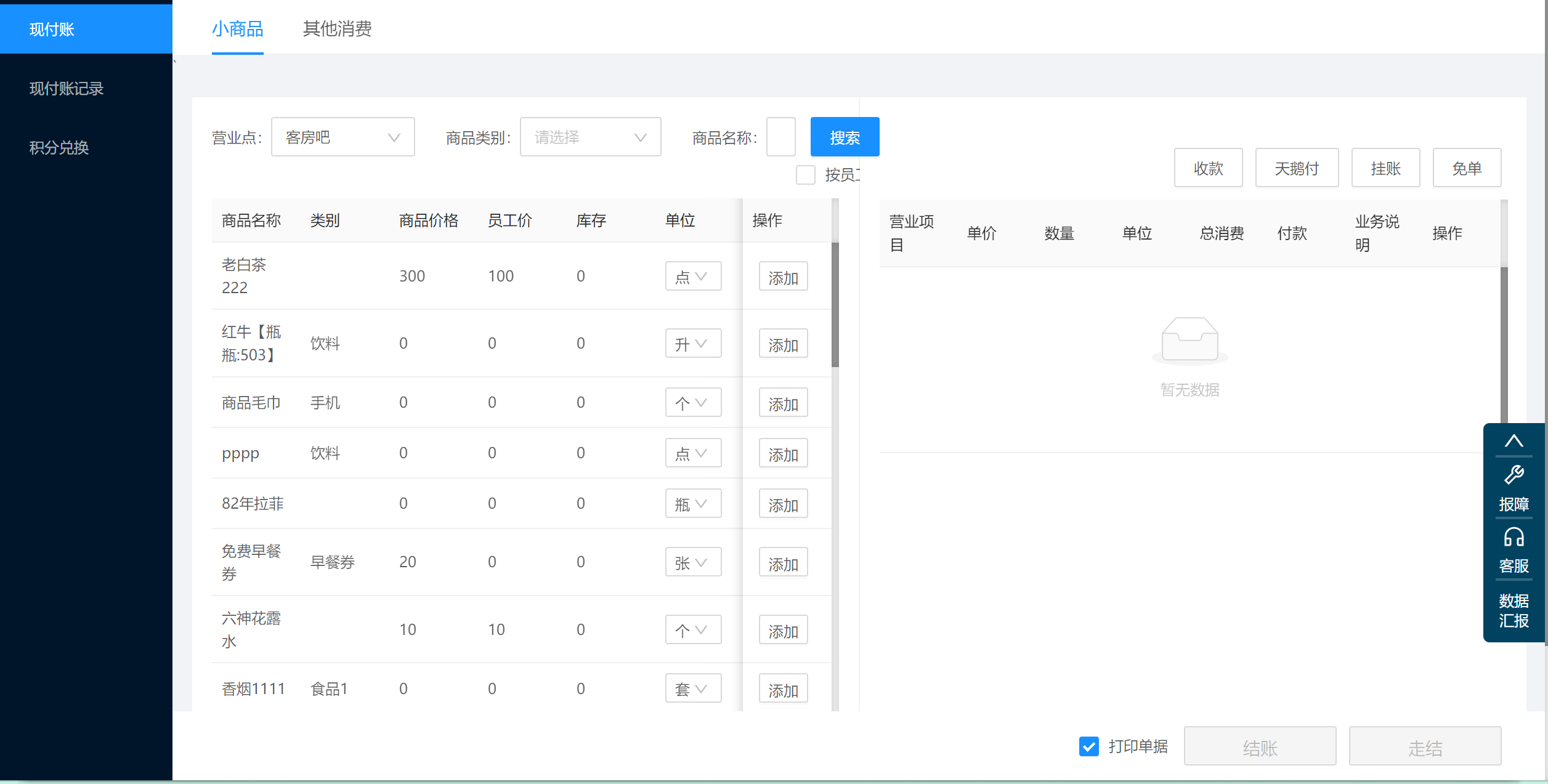This screenshot has height=784, width=1548.
Task: Click the 结账 button
Action: 1260,746
